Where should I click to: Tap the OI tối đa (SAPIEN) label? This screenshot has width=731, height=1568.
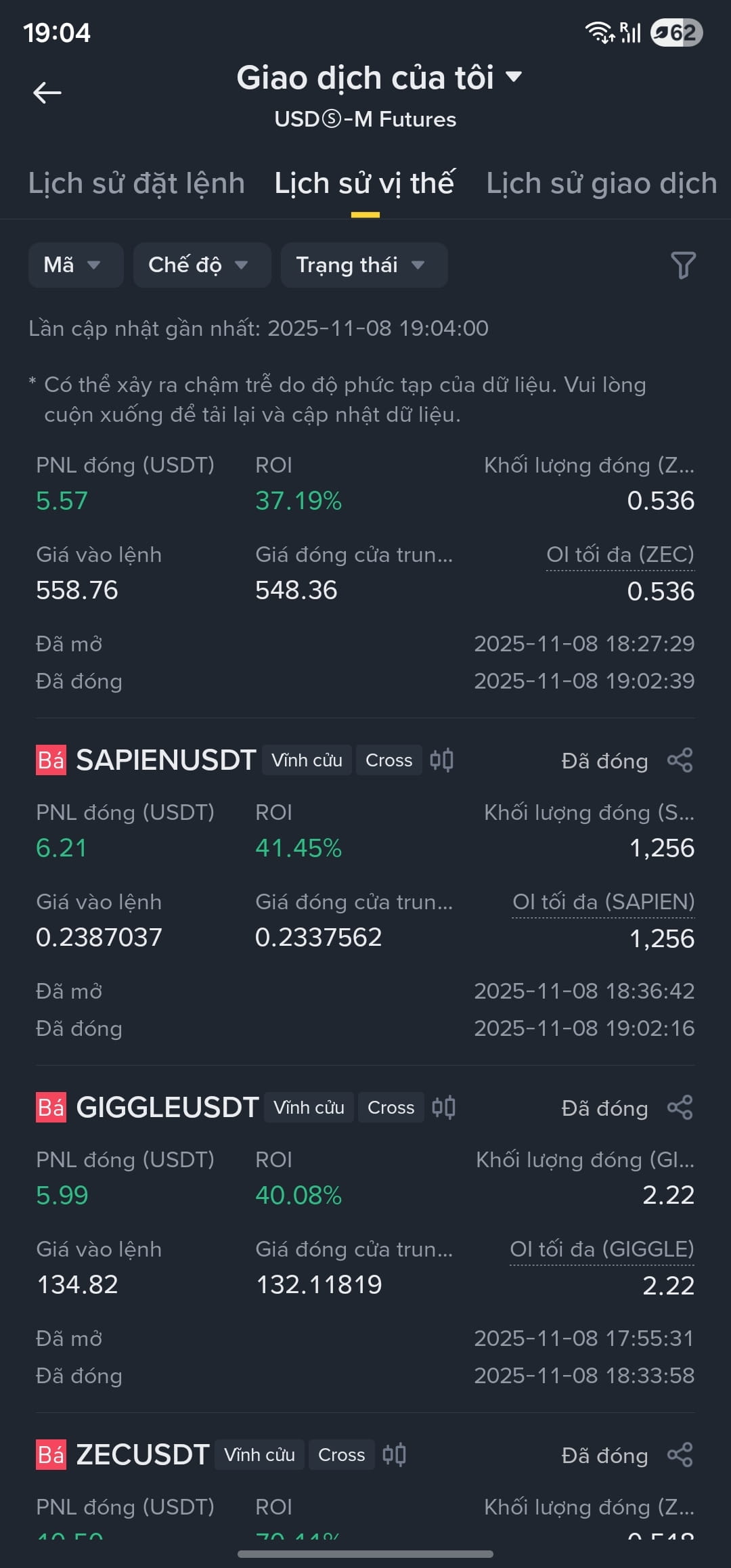pos(603,902)
